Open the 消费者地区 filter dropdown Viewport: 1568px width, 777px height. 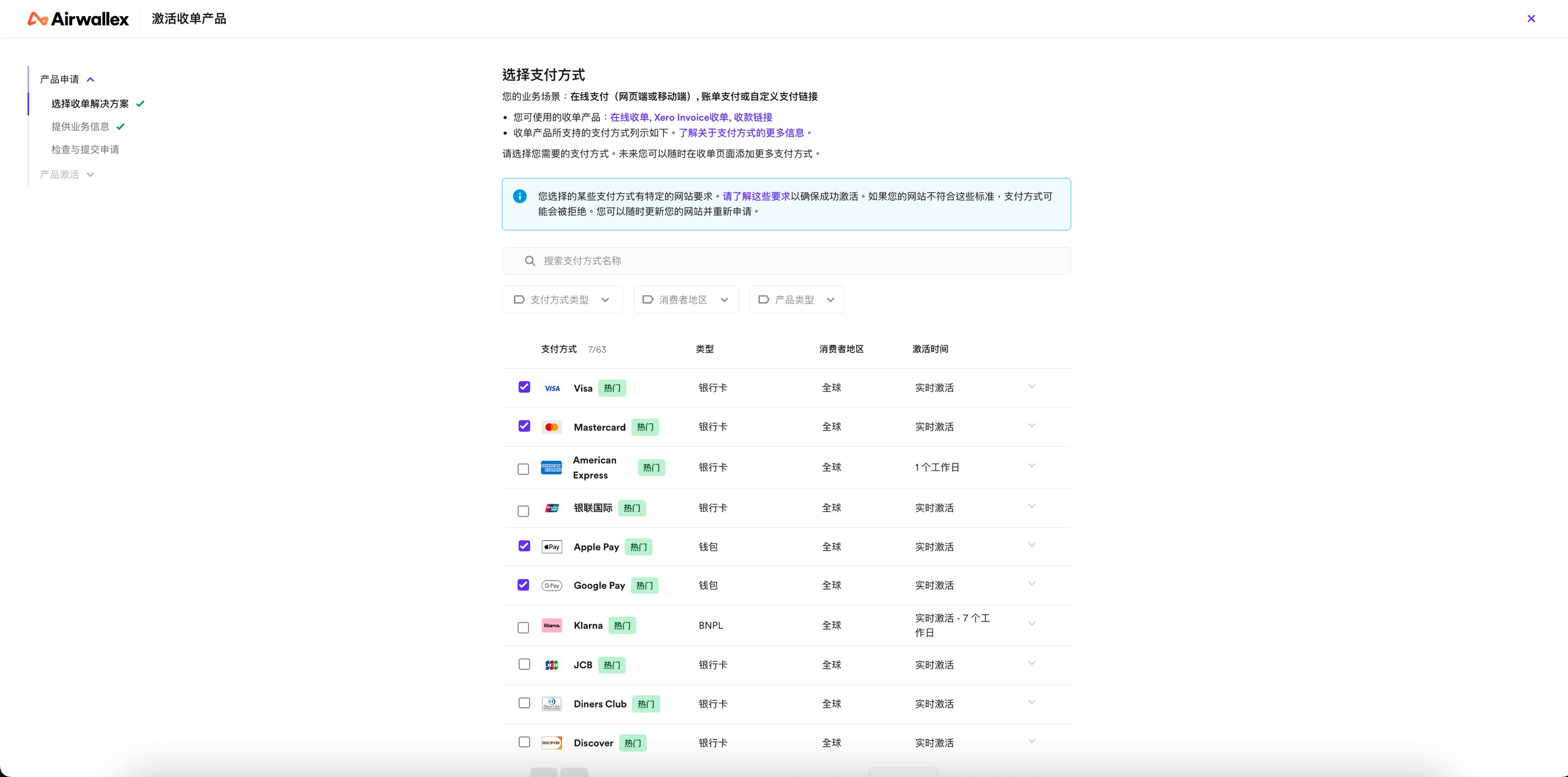pyautogui.click(x=686, y=299)
